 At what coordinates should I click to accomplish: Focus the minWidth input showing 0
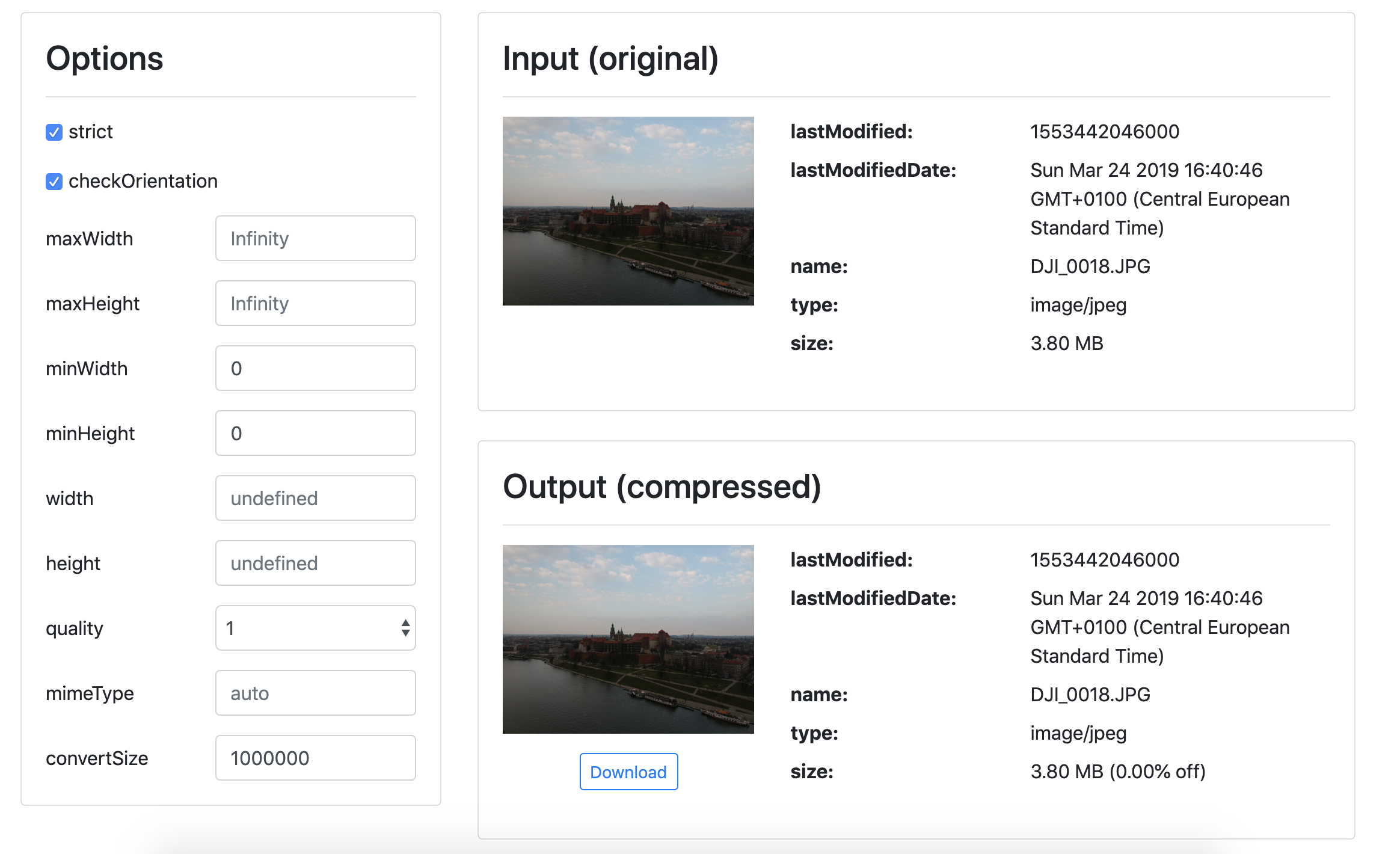click(315, 367)
